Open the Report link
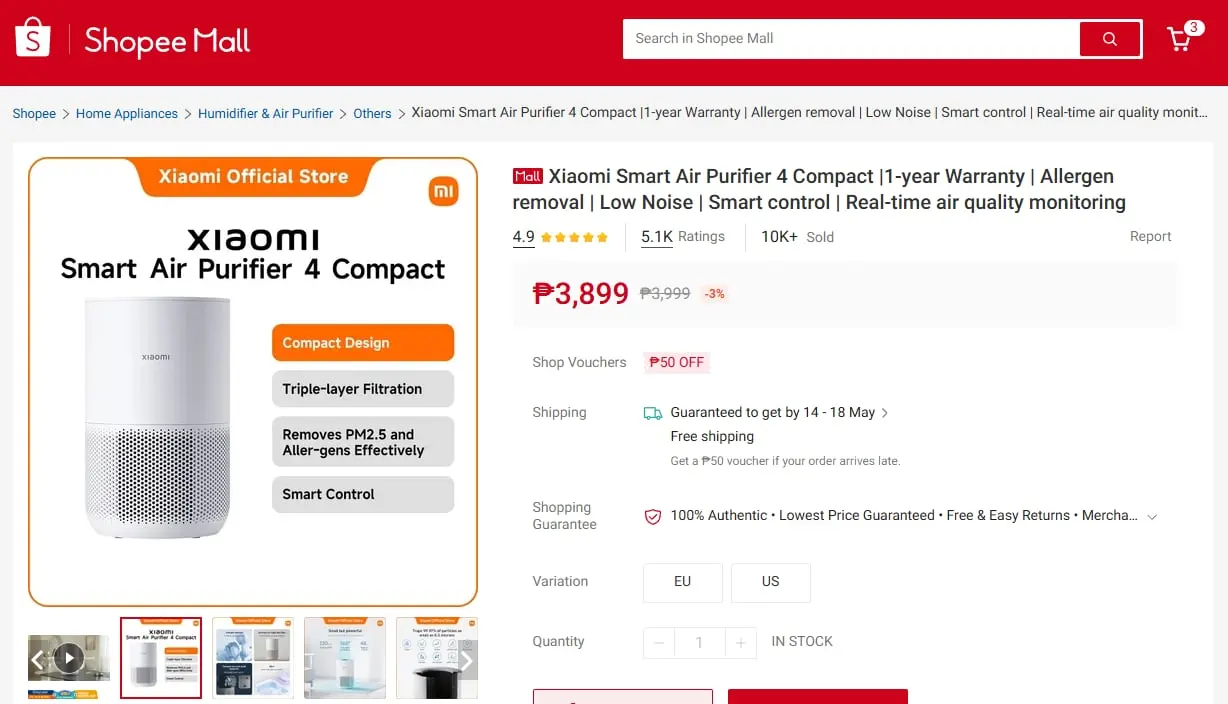Image resolution: width=1228 pixels, height=704 pixels. (x=1150, y=237)
